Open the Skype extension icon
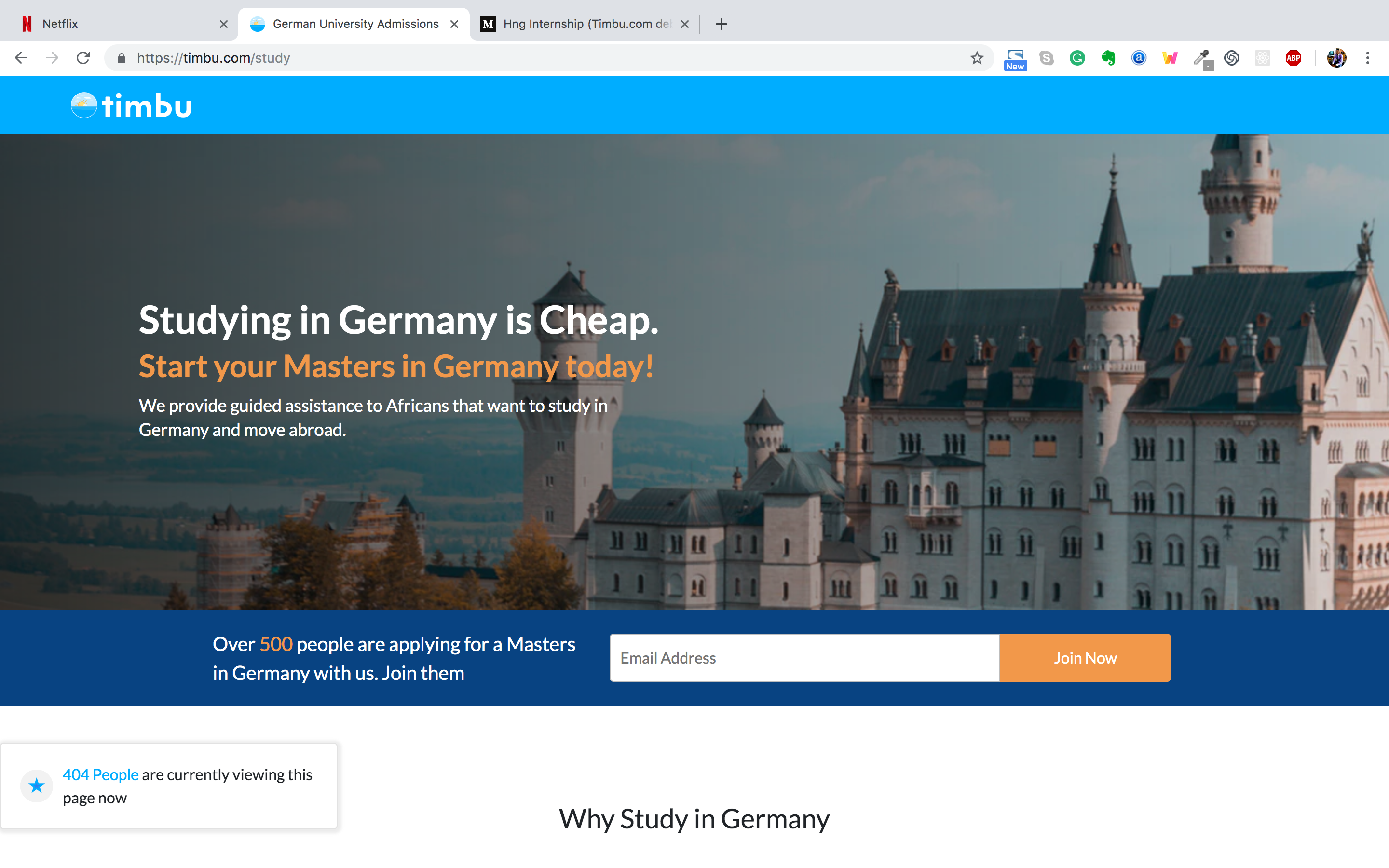1389x868 pixels. 1047,58
